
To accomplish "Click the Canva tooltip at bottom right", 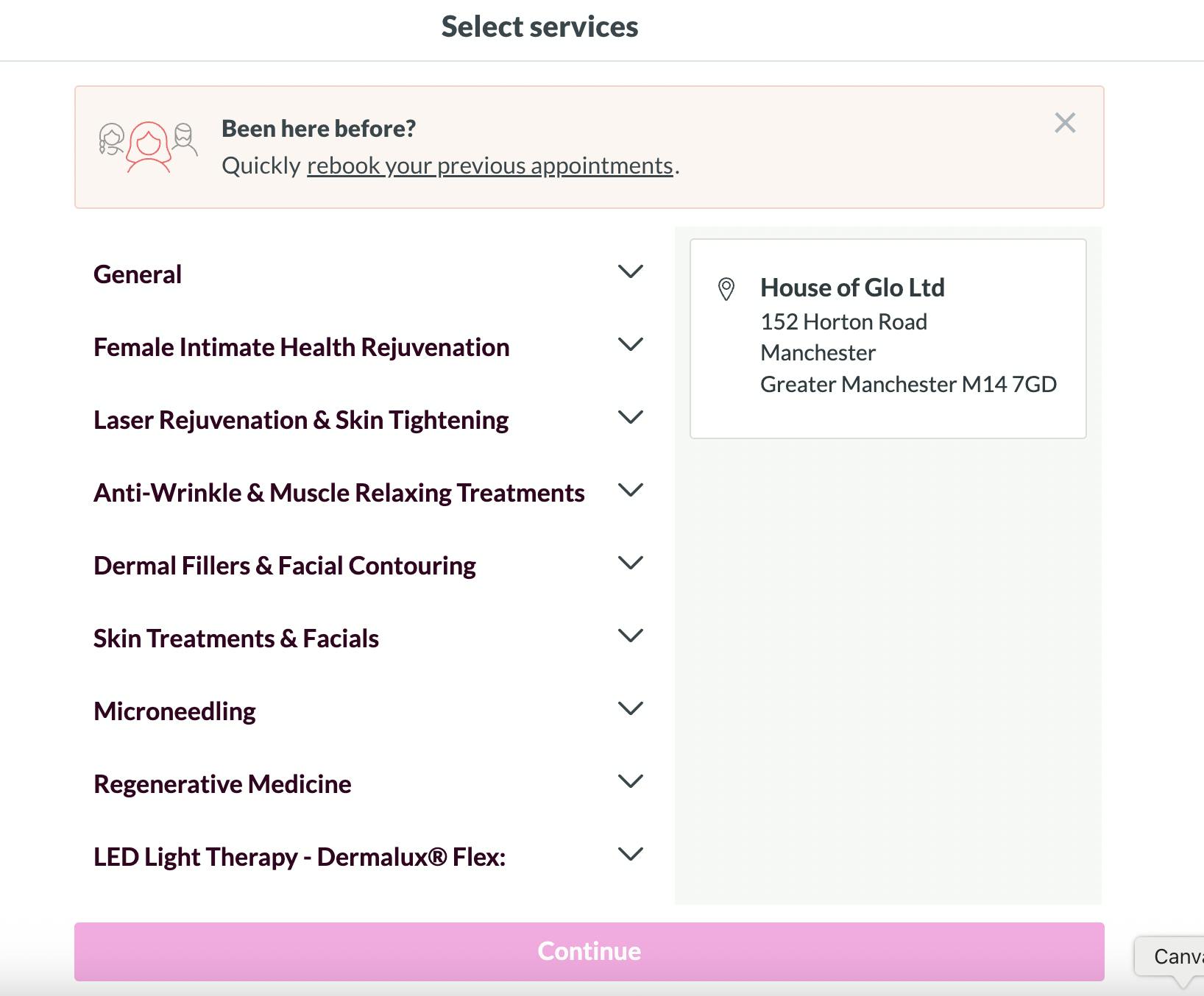I will coord(1176,956).
